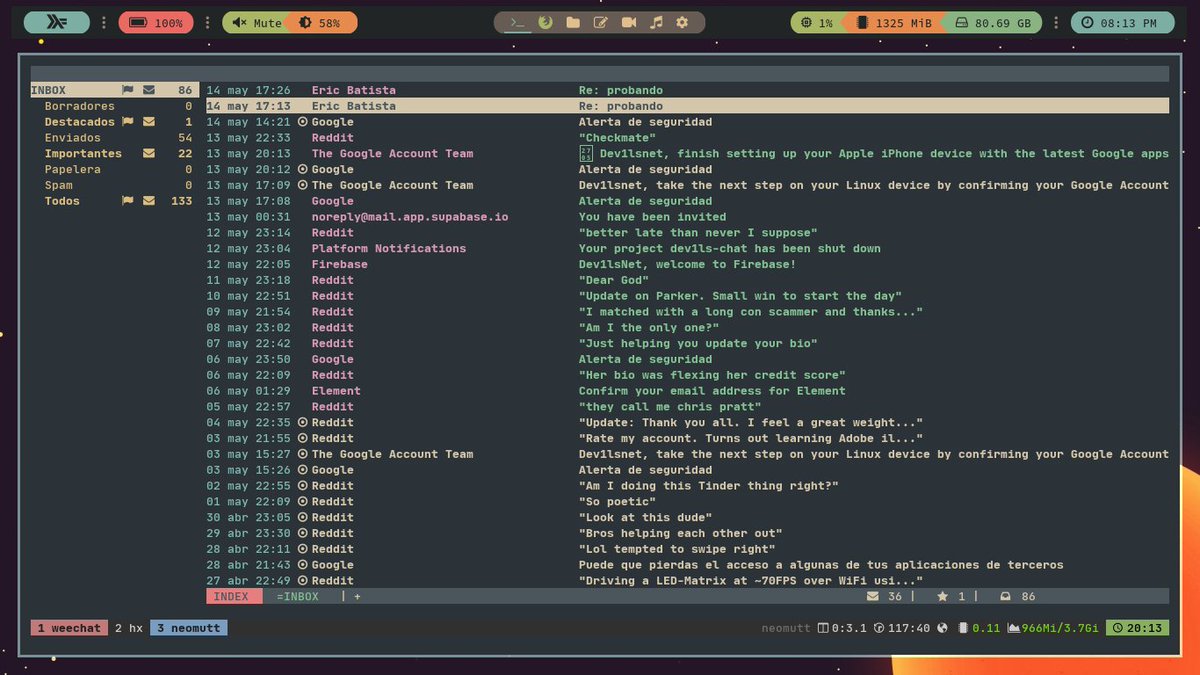
Task: Open Reddit message "Checkmate"
Action: 687,138
